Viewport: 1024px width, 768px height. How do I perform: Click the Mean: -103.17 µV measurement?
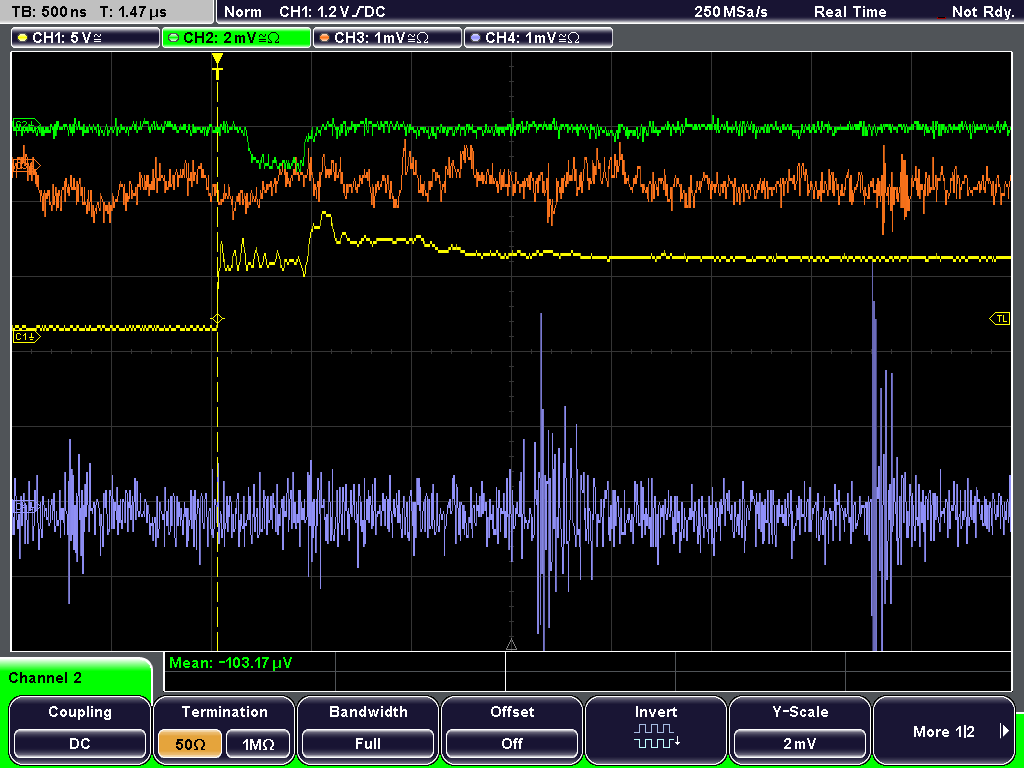pyautogui.click(x=231, y=663)
